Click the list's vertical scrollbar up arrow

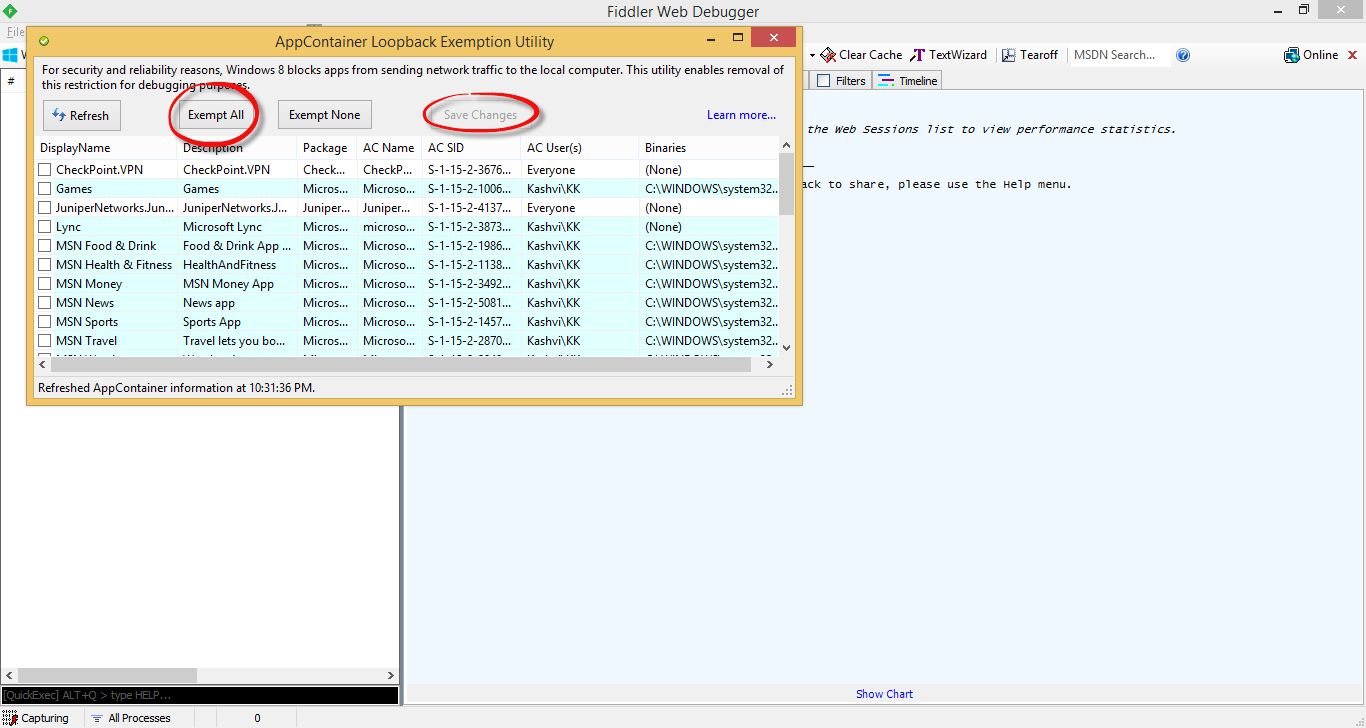pyautogui.click(x=786, y=146)
